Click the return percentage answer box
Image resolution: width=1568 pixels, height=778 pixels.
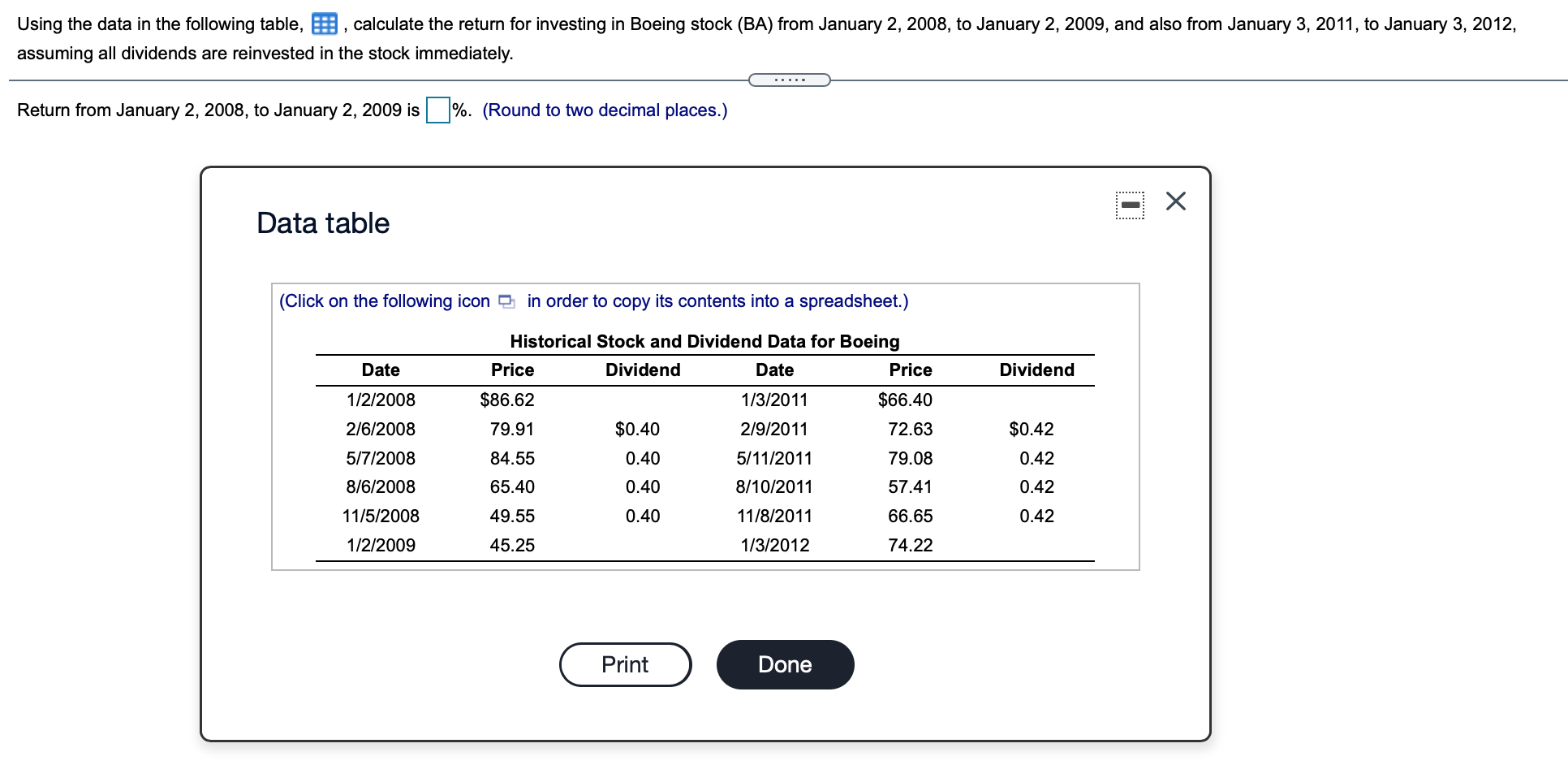click(438, 110)
